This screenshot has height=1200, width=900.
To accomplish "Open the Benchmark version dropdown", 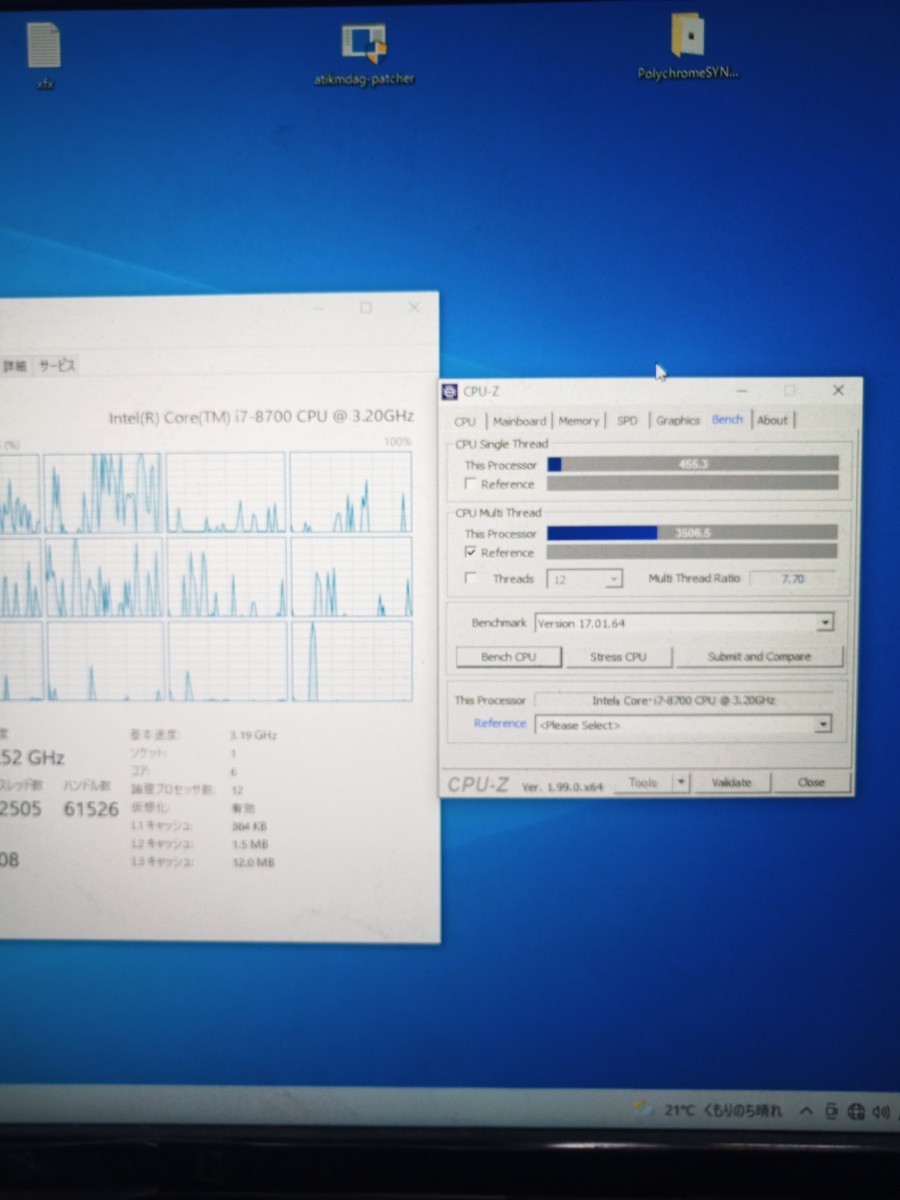I will click(x=684, y=623).
